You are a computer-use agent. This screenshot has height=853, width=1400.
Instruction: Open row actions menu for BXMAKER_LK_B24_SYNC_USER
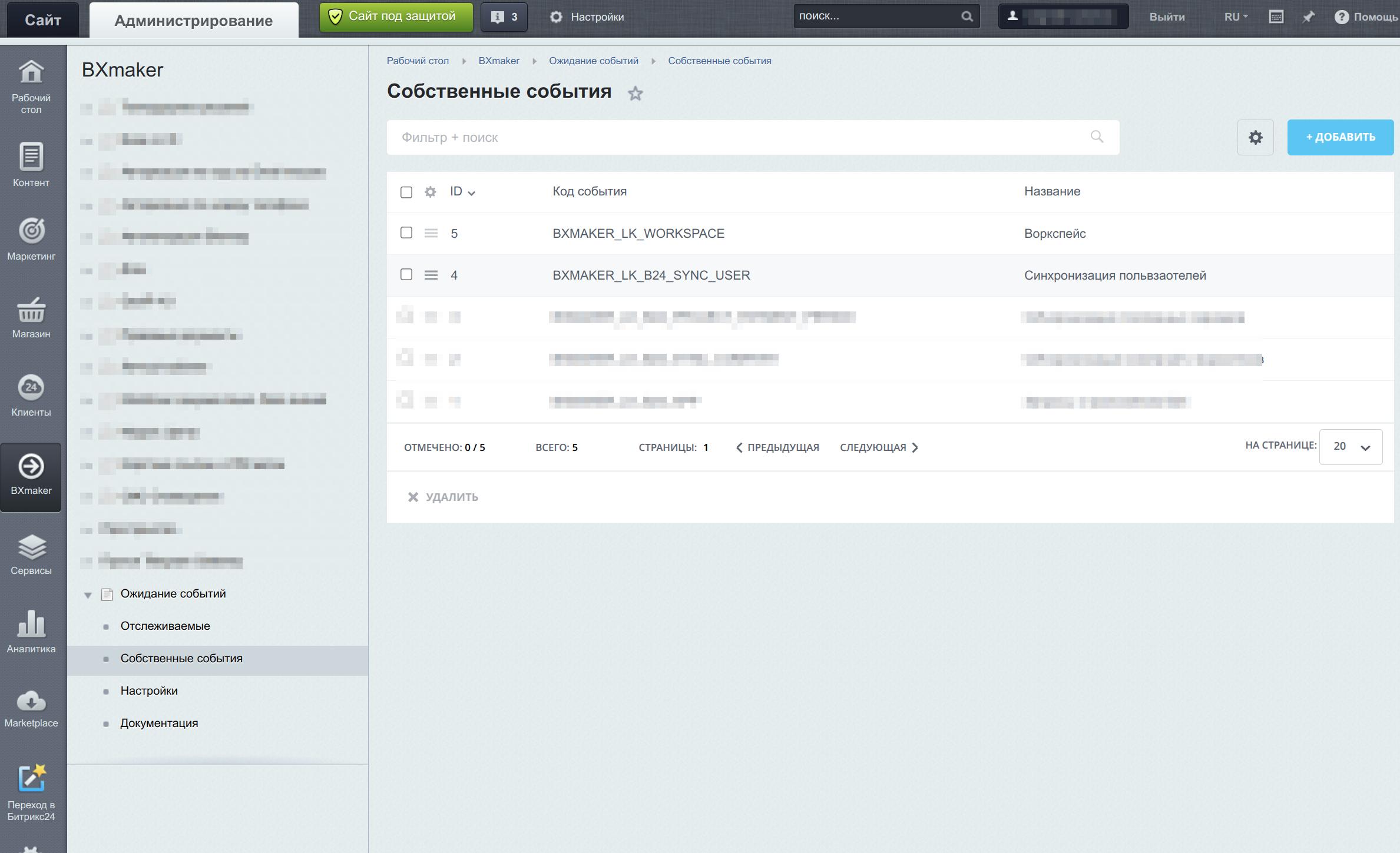pos(431,275)
